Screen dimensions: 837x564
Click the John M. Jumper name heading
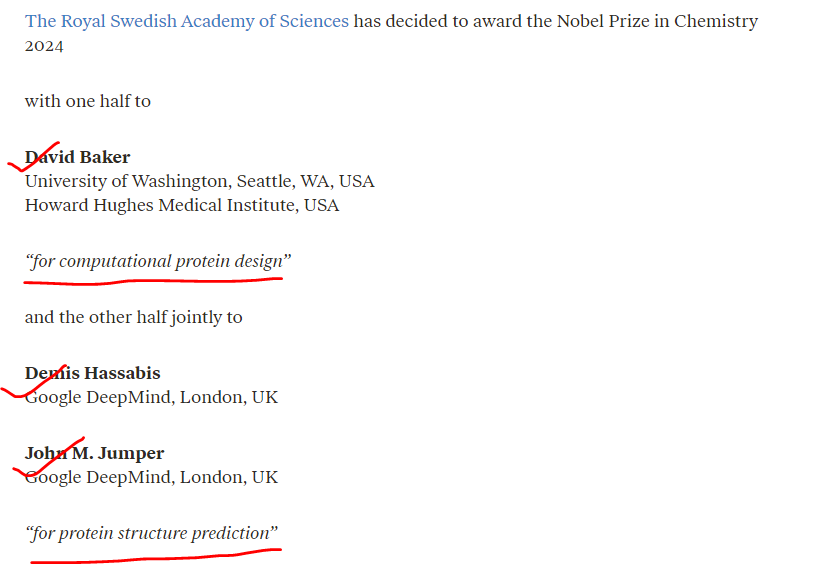(x=94, y=454)
